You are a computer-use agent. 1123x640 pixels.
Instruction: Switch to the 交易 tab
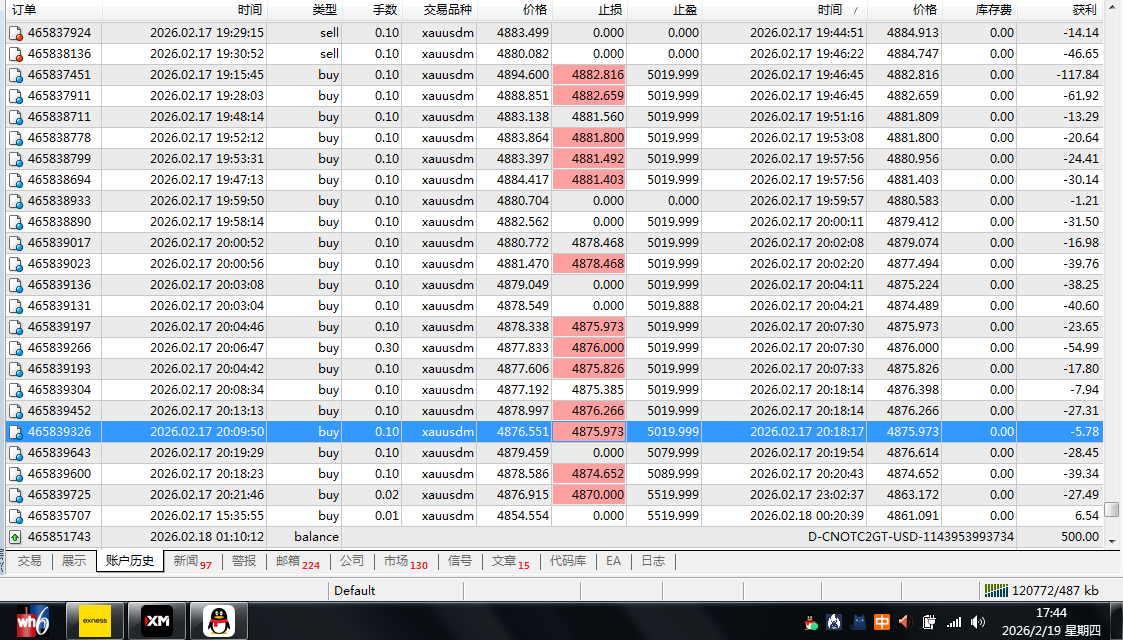click(x=29, y=561)
